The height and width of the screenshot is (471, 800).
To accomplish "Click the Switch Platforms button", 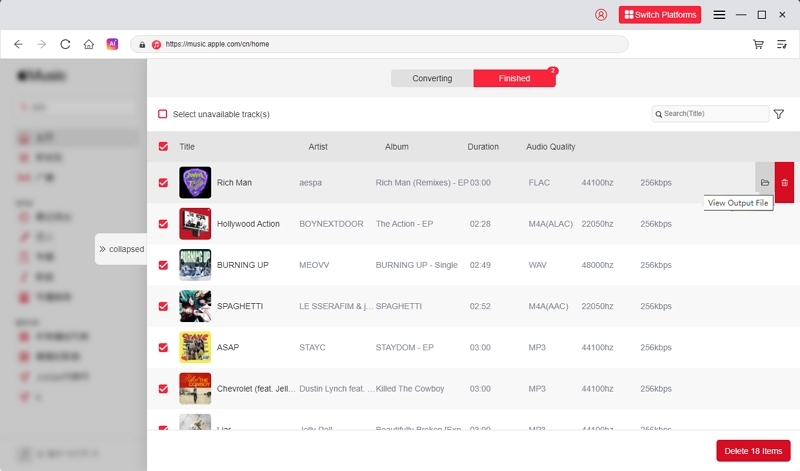I will (x=660, y=15).
